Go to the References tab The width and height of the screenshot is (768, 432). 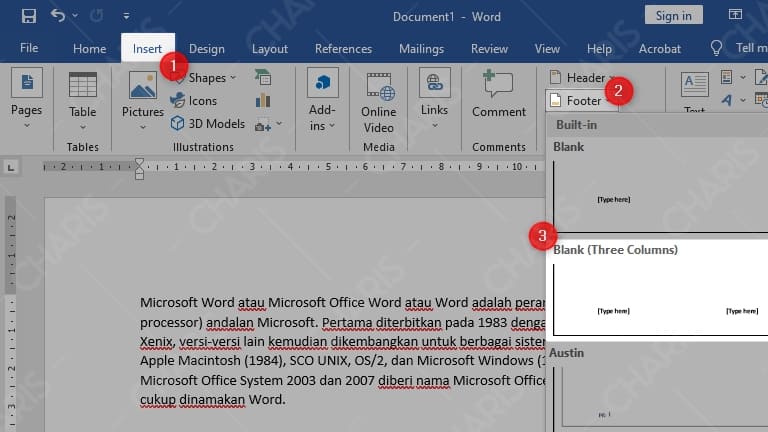click(x=343, y=48)
